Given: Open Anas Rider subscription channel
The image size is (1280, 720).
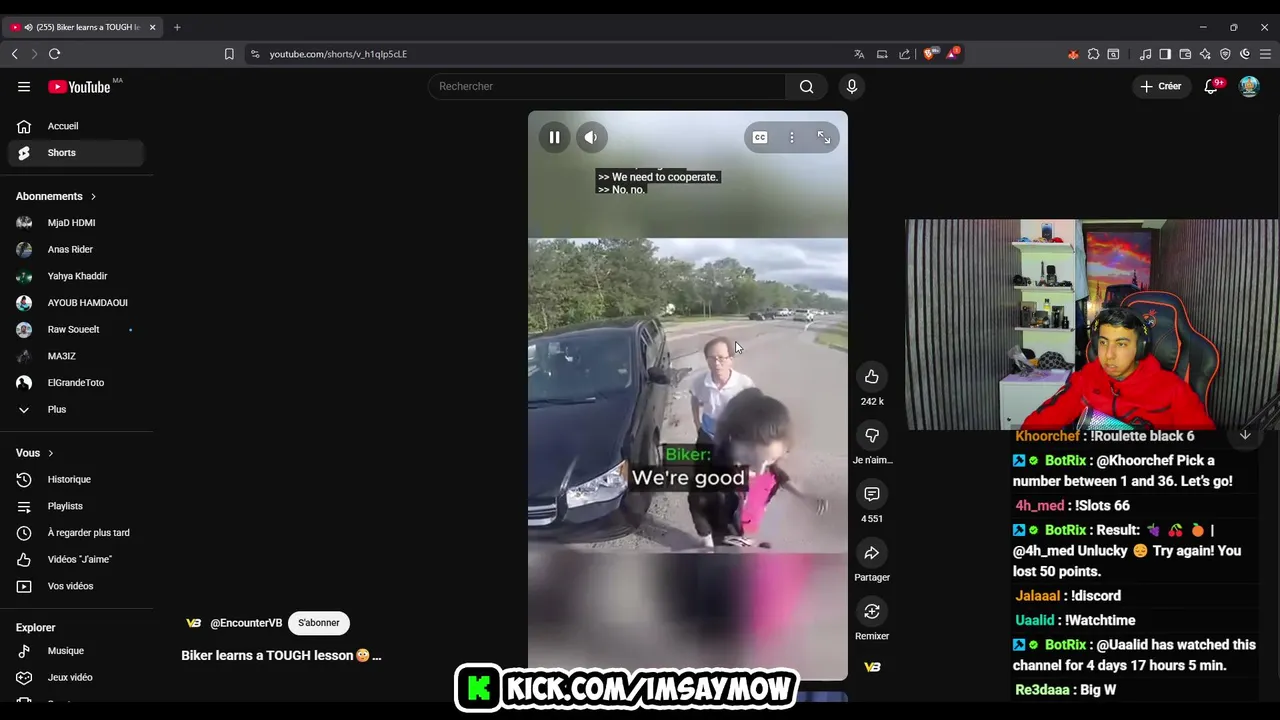Looking at the screenshot, I should coord(77,249).
